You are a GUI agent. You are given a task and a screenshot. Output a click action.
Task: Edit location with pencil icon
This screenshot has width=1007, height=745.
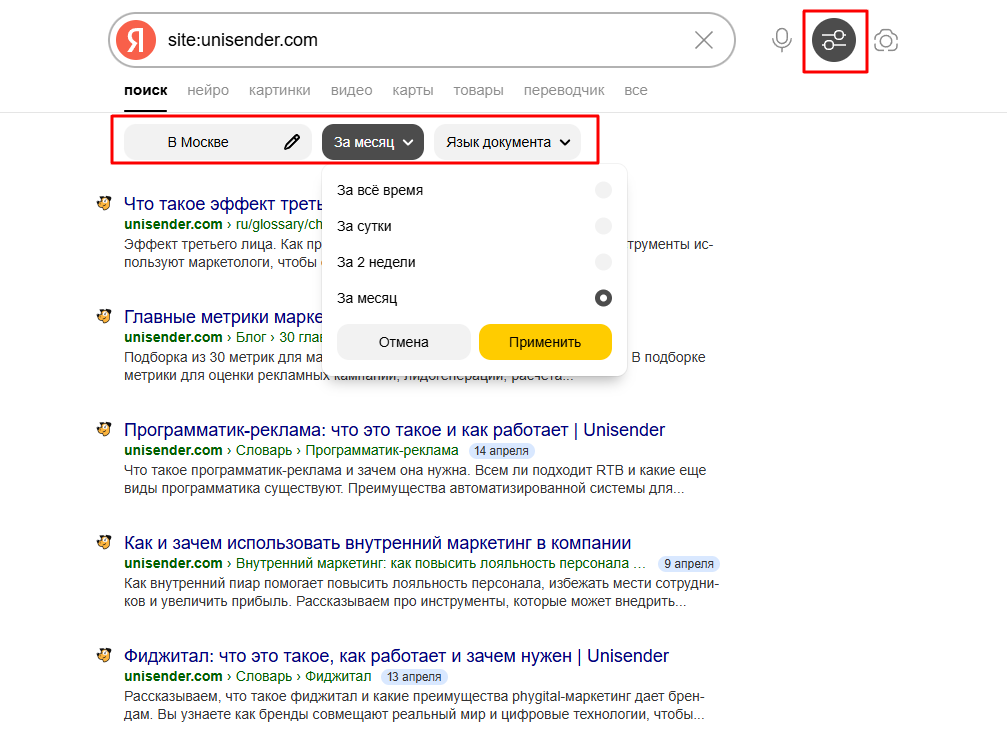tap(292, 142)
